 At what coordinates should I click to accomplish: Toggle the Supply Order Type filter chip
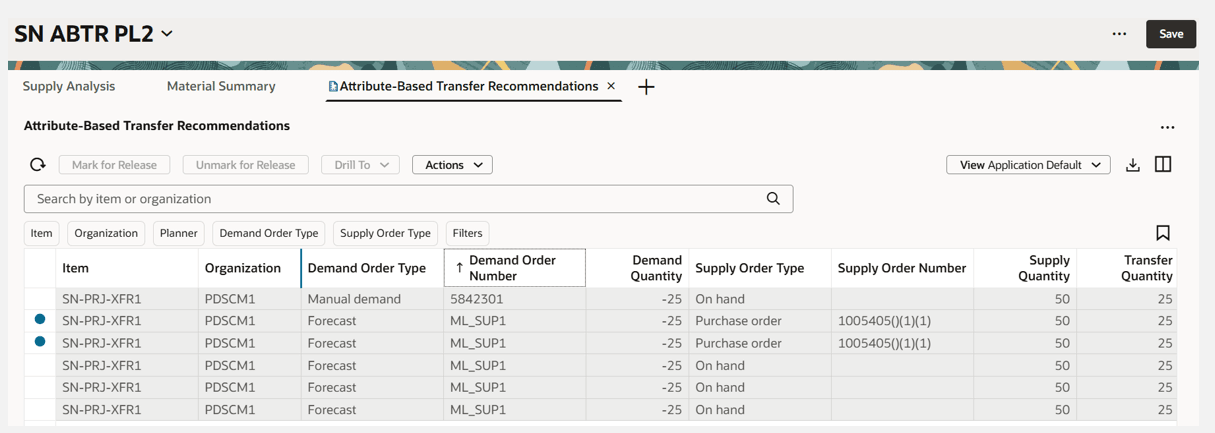coord(385,233)
